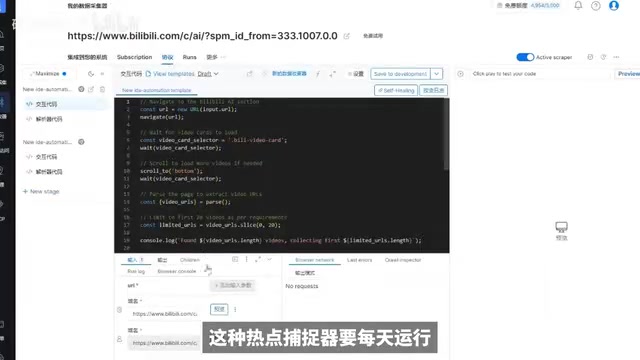The image size is (640, 360).
Task: Click the play button to test code
Action: 460,74
